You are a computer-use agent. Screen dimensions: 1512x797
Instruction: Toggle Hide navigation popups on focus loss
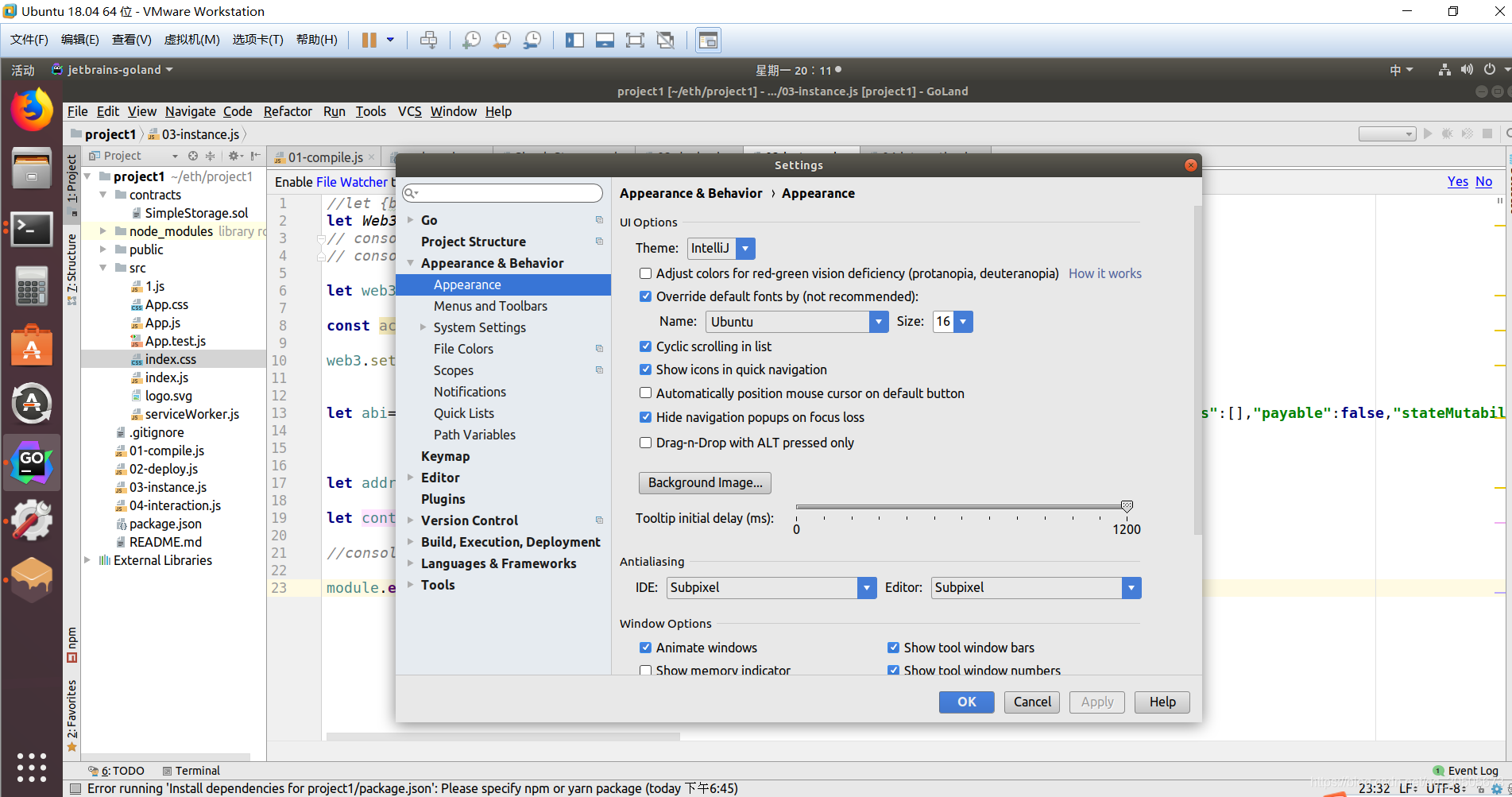tap(646, 417)
